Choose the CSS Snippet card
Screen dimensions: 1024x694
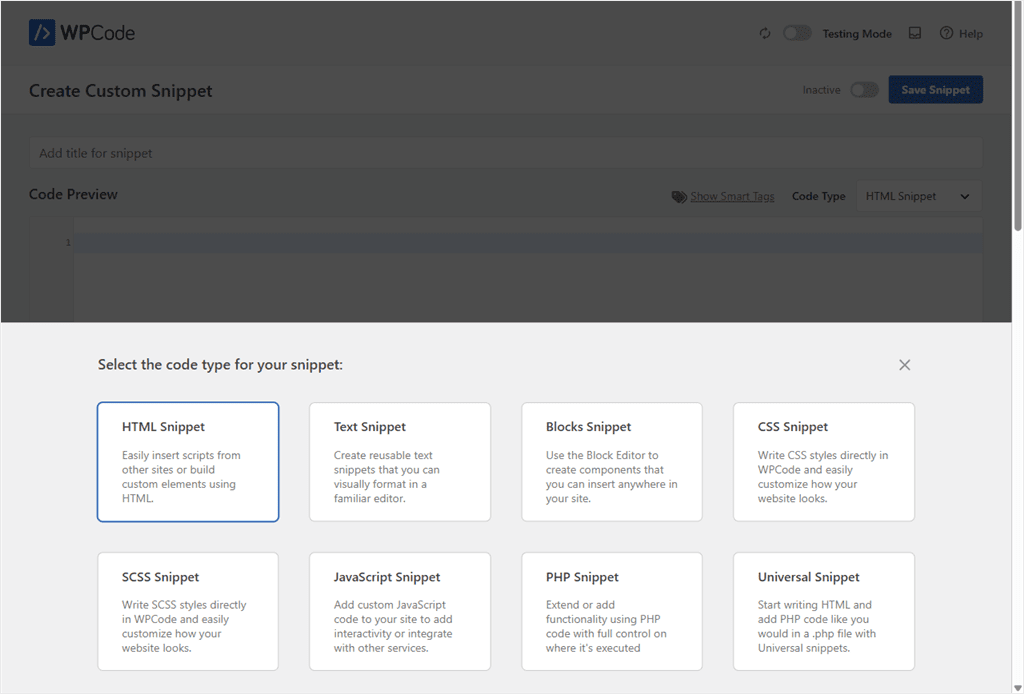pos(824,462)
